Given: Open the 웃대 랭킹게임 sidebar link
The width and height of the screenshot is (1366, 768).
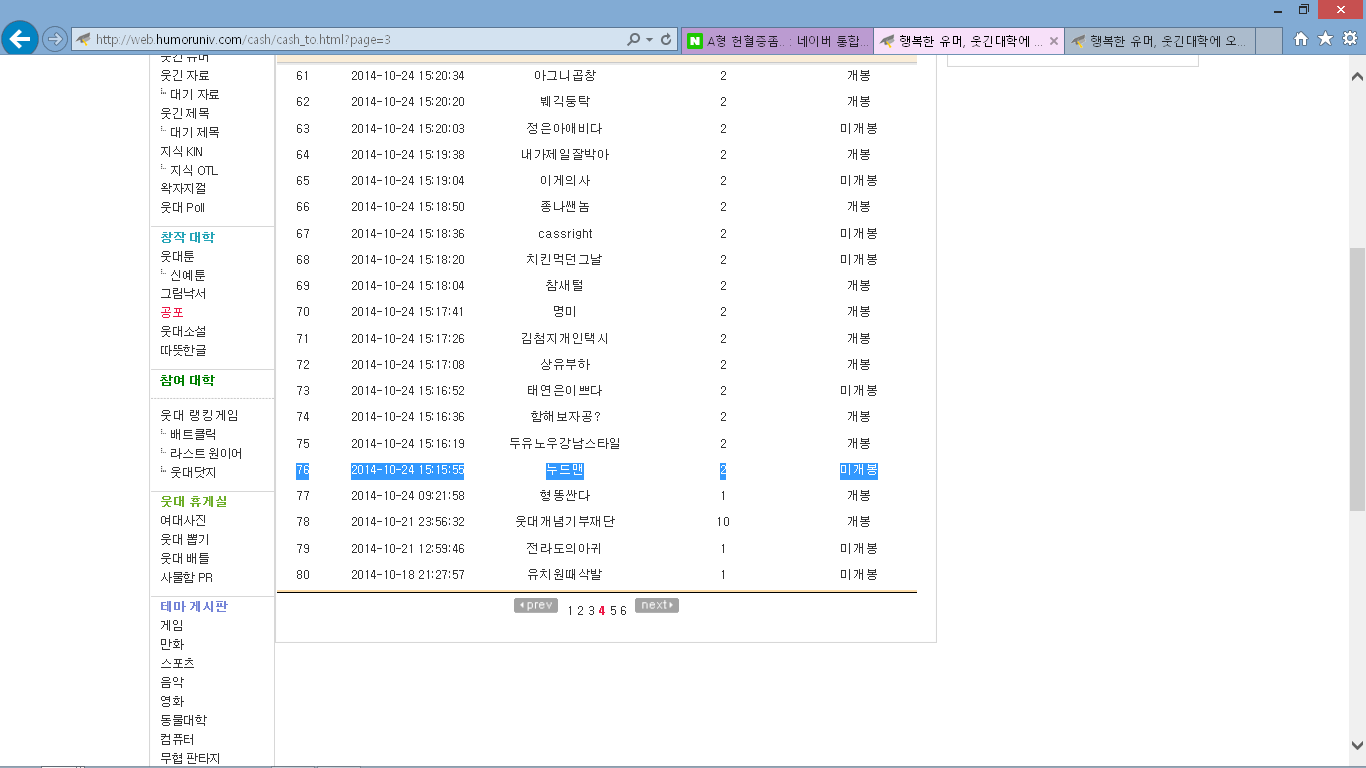Looking at the screenshot, I should pyautogui.click(x=199, y=415).
